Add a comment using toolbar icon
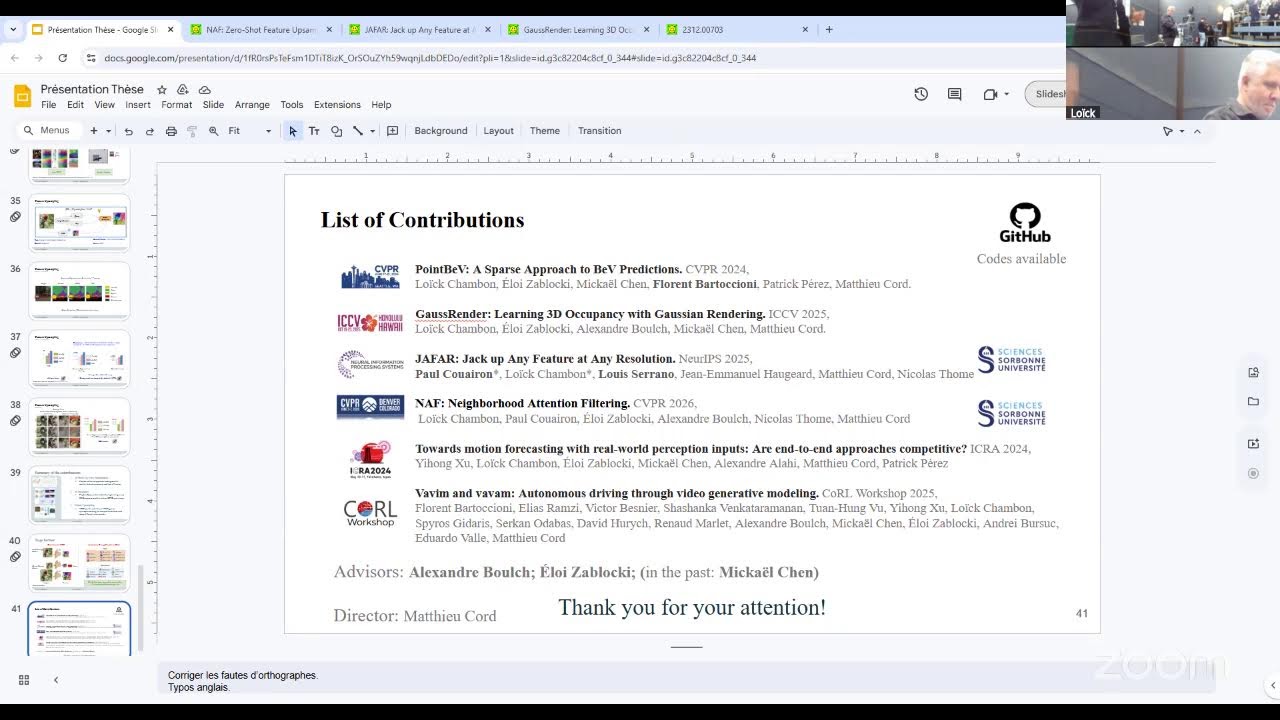Viewport: 1280px width, 720px height. (393, 131)
